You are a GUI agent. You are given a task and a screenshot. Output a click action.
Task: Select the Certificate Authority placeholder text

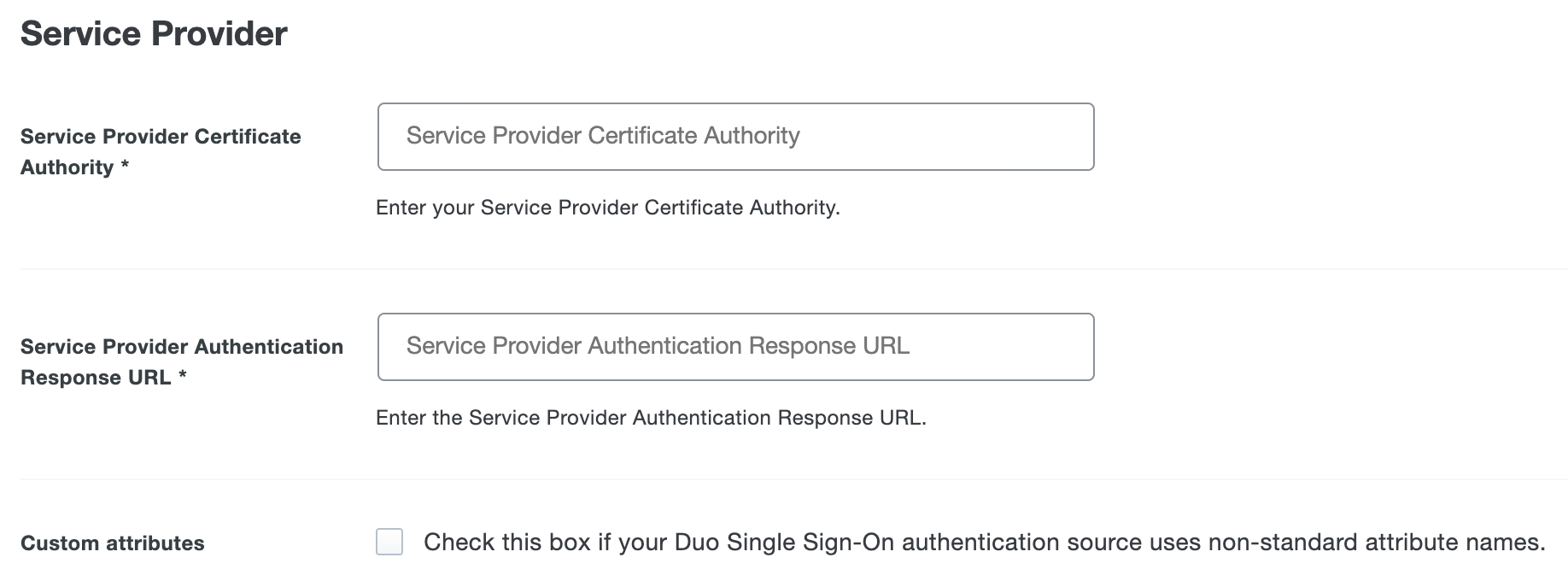(602, 135)
